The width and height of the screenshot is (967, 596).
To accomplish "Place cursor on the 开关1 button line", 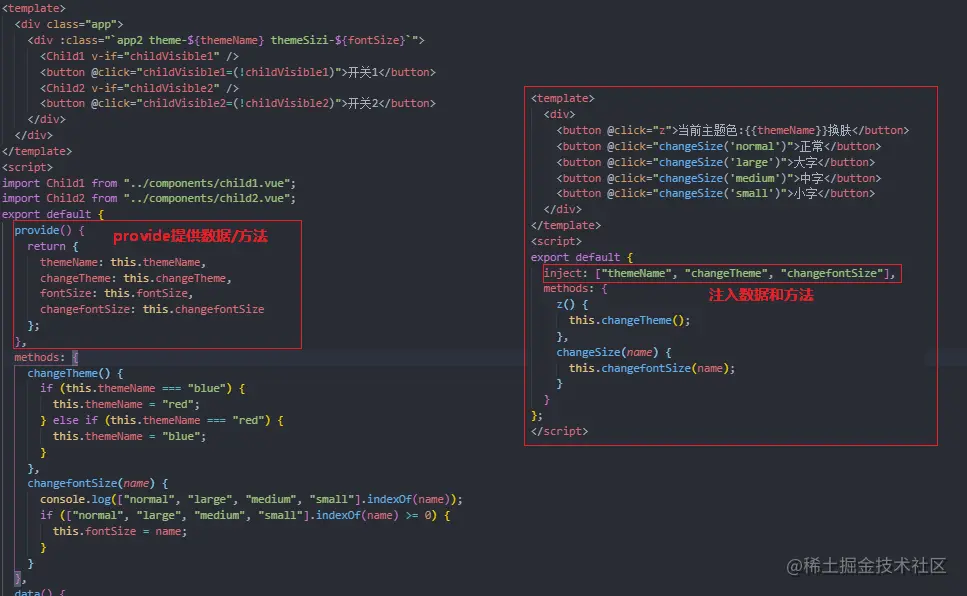I will (x=238, y=72).
